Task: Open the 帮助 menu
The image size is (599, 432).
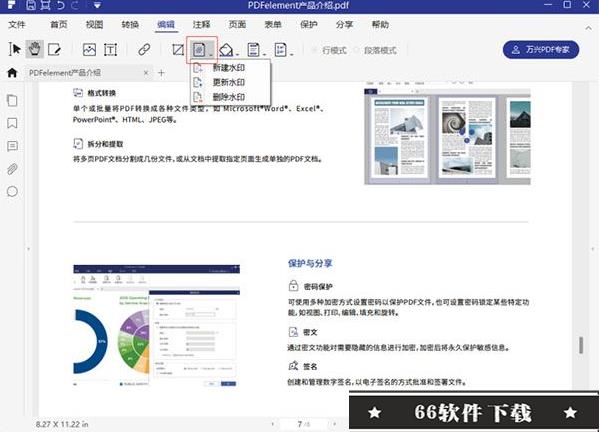Action: pyautogui.click(x=380, y=25)
